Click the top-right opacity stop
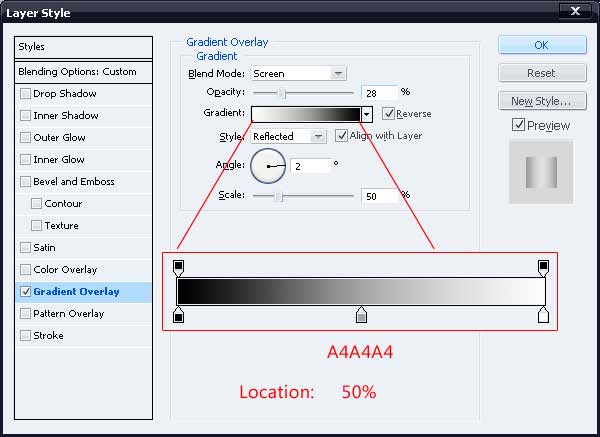This screenshot has height=437, width=600. pos(543,266)
